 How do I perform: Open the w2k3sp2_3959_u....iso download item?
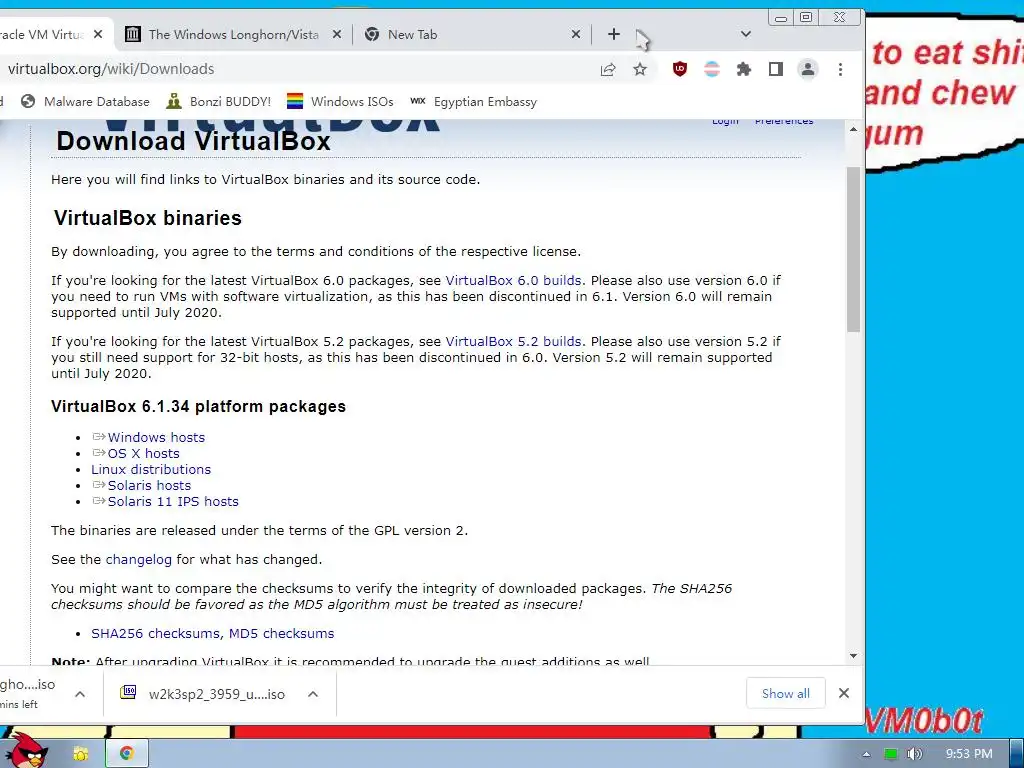click(x=202, y=694)
